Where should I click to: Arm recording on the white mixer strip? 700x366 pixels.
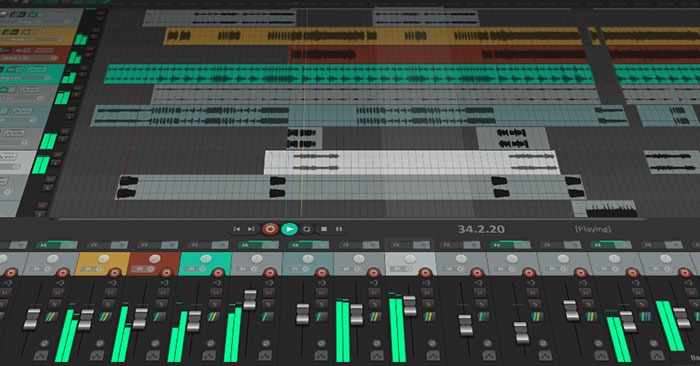click(425, 273)
